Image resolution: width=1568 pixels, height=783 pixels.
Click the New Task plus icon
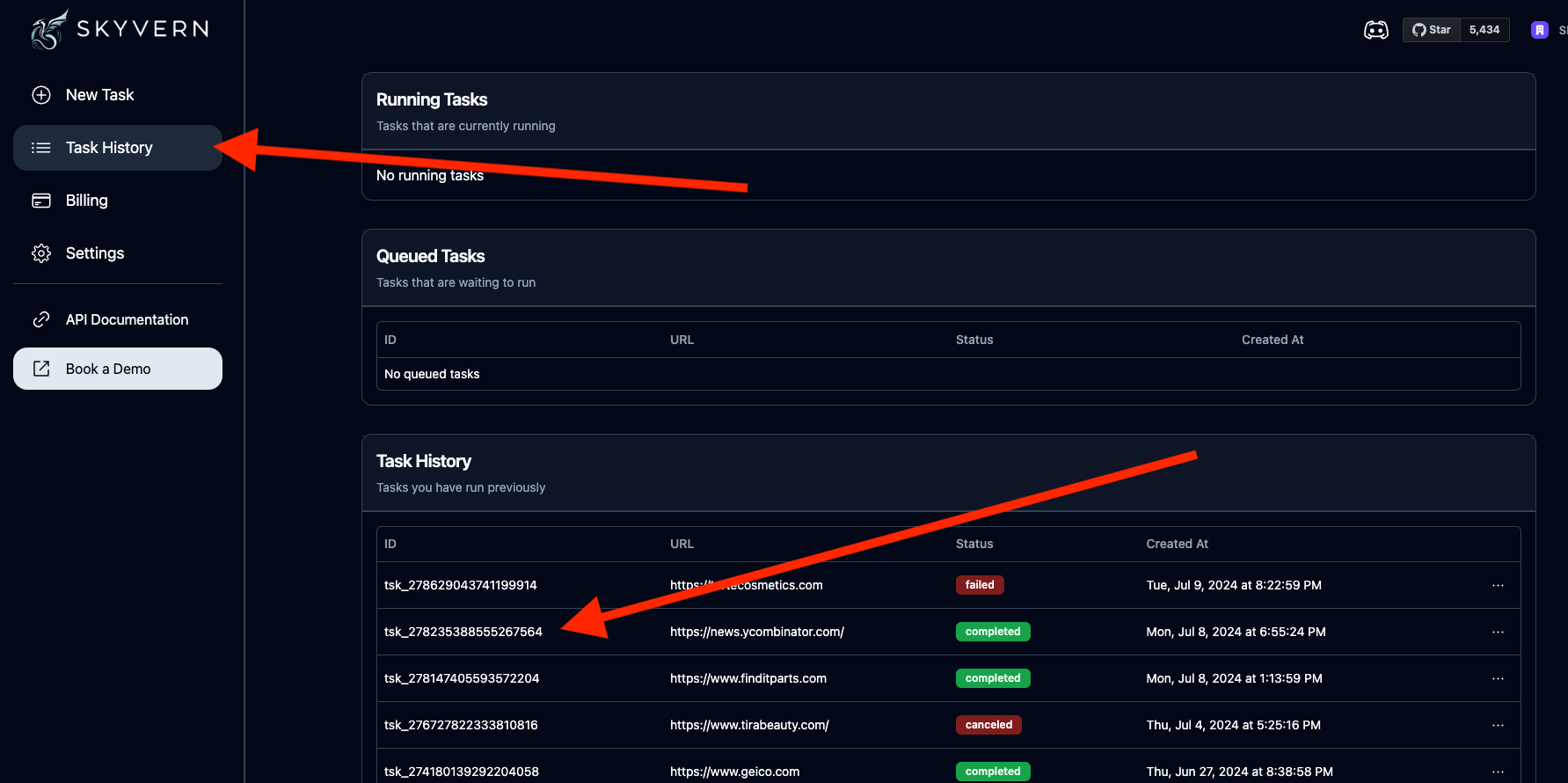tap(41, 95)
